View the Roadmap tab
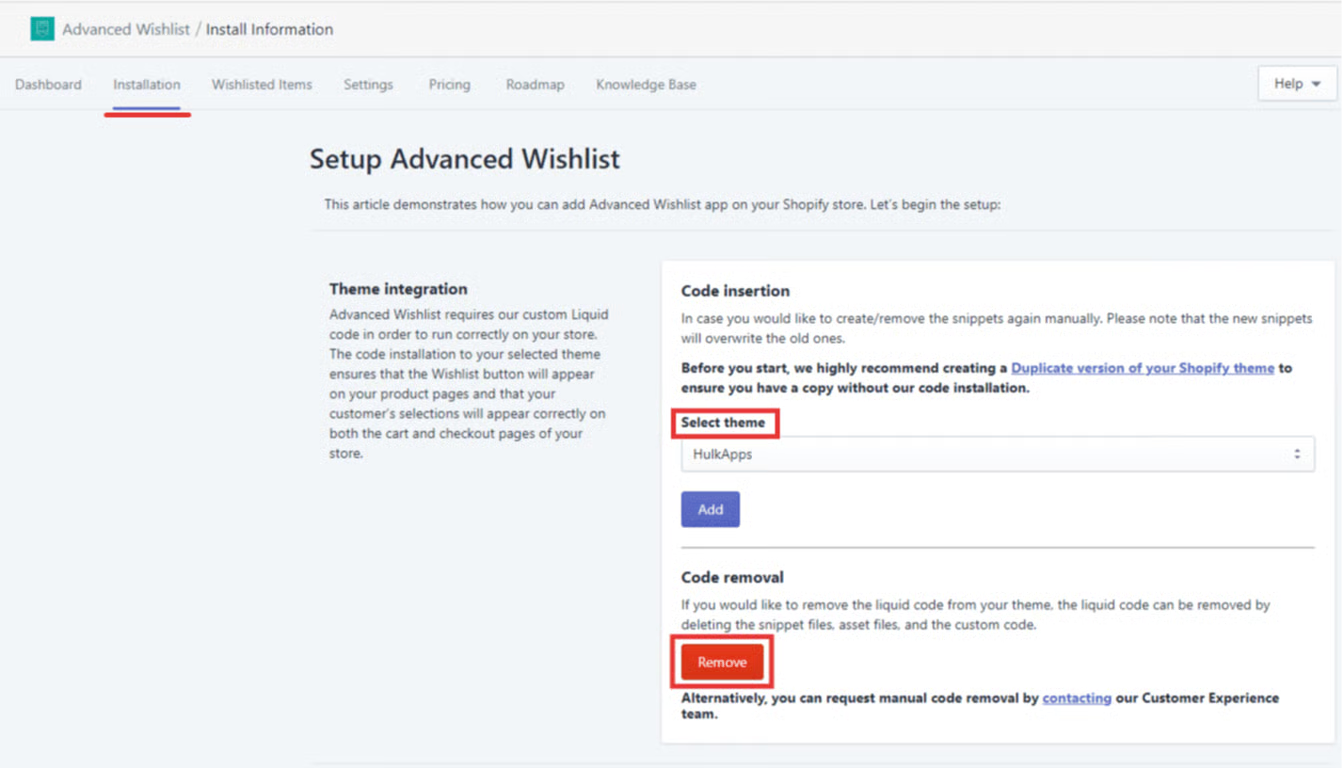The image size is (1342, 768). 535,85
